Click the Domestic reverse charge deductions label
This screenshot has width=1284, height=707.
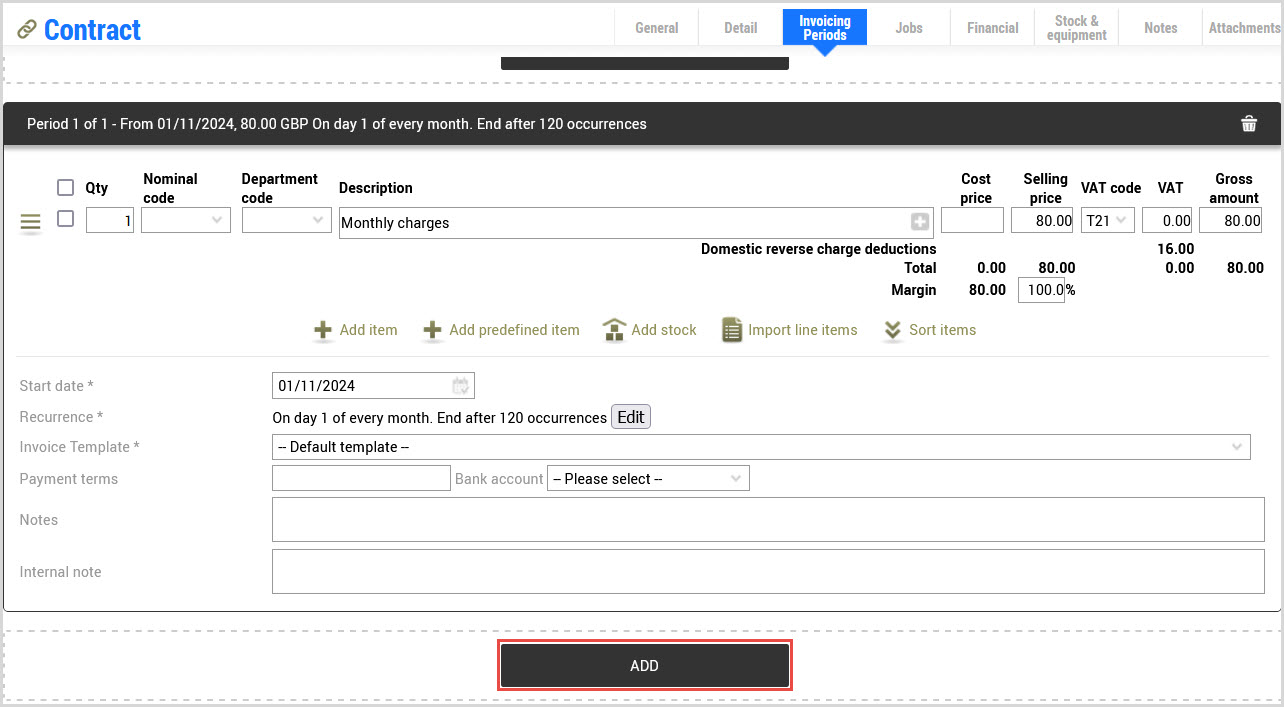[819, 249]
